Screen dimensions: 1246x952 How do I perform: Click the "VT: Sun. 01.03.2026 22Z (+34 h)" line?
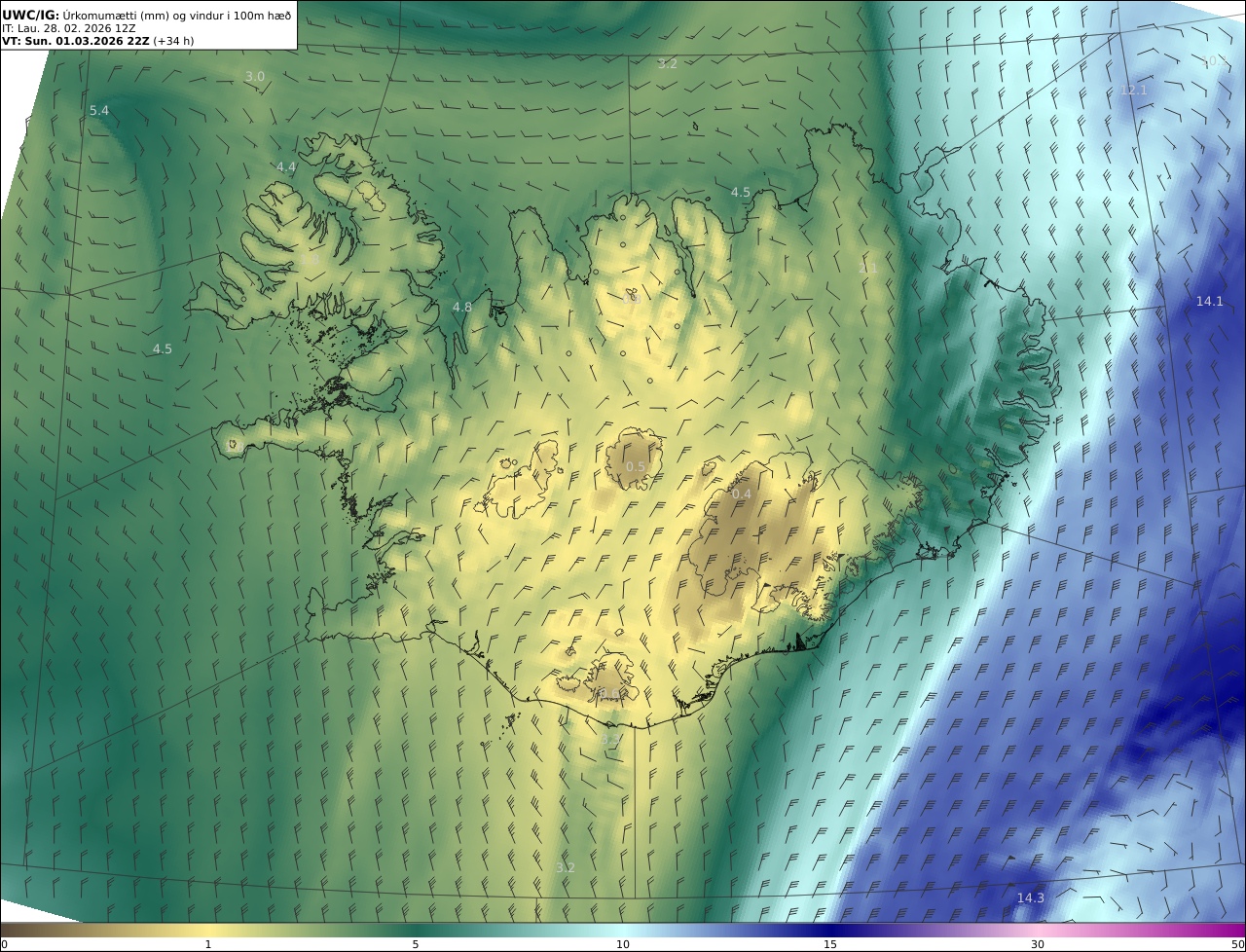(97, 42)
